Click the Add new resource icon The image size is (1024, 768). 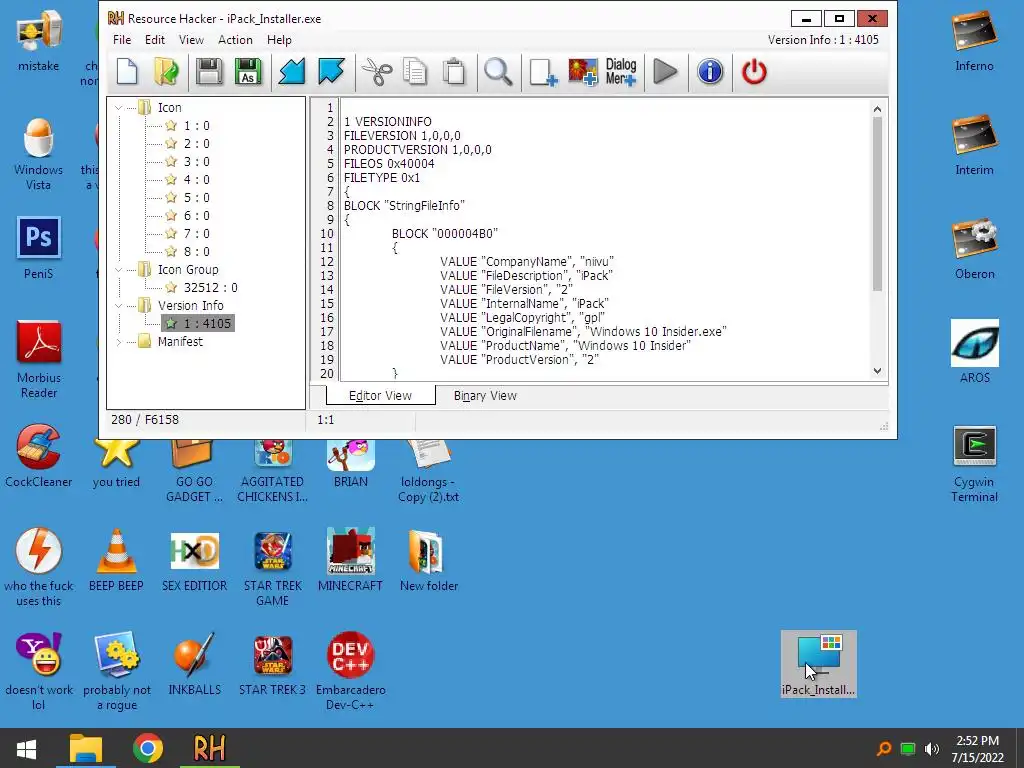pyautogui.click(x=543, y=72)
